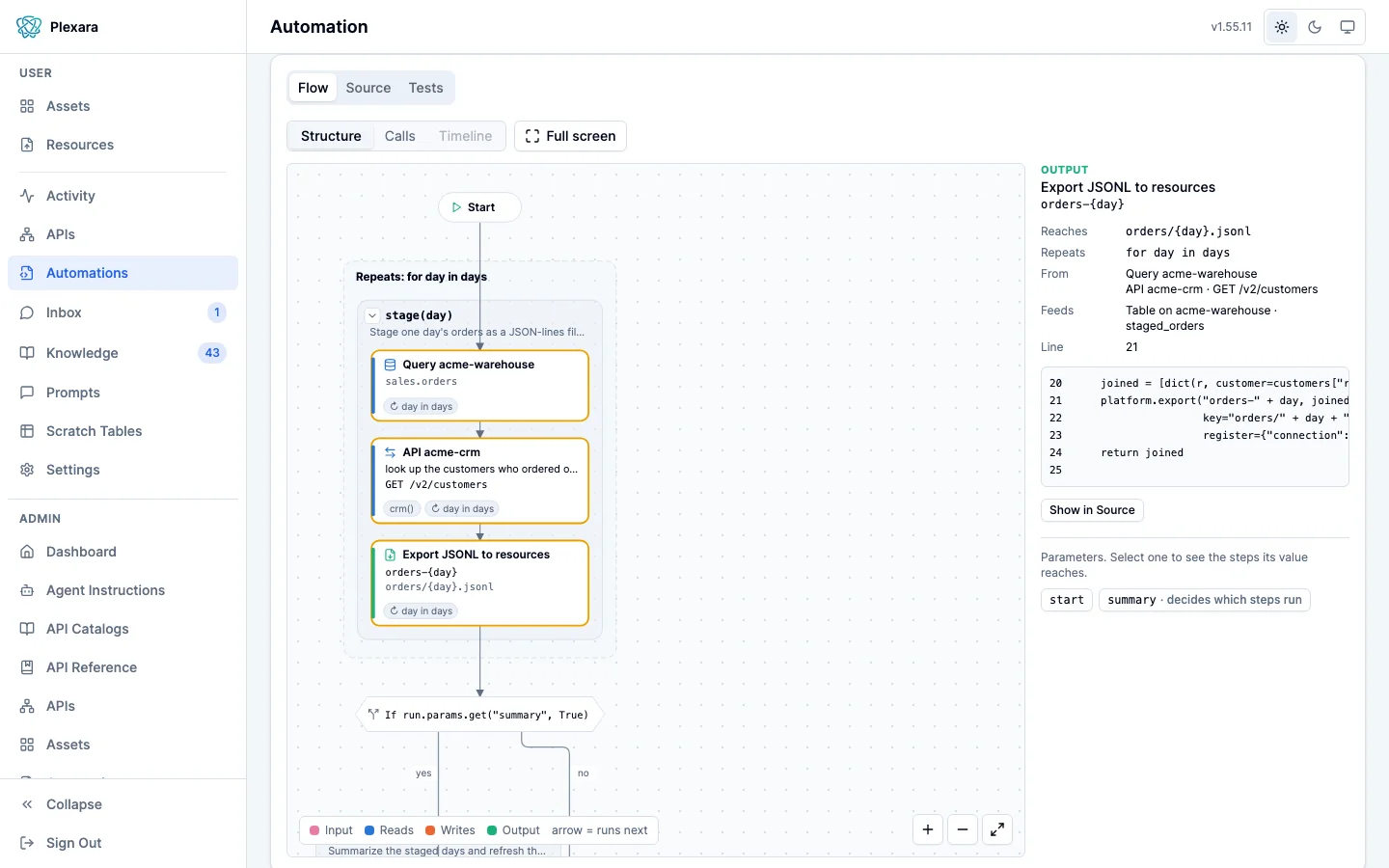This screenshot has height=868, width=1389.
Task: Open Assets in the User section
Action: click(123, 106)
